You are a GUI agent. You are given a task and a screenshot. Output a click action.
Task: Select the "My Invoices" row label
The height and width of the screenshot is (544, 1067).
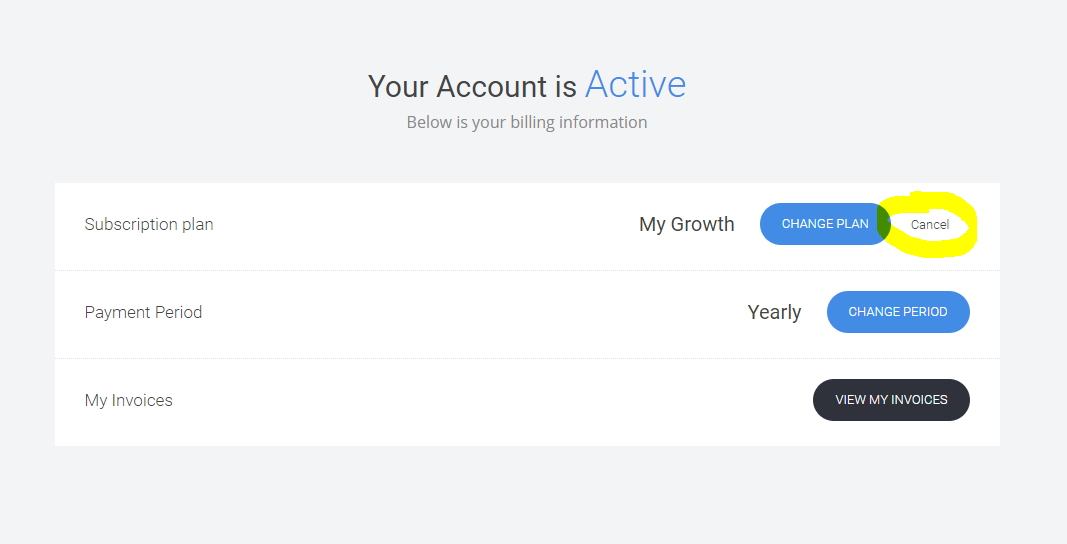(x=129, y=400)
